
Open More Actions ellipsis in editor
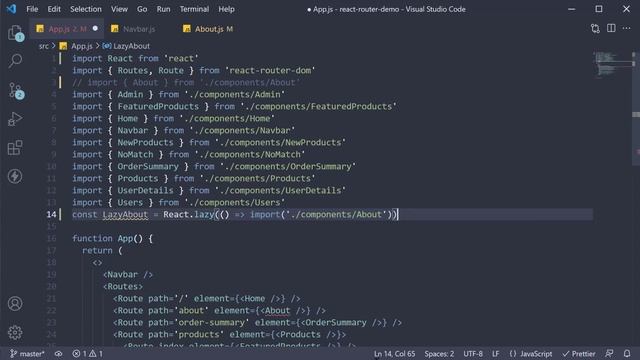627,28
